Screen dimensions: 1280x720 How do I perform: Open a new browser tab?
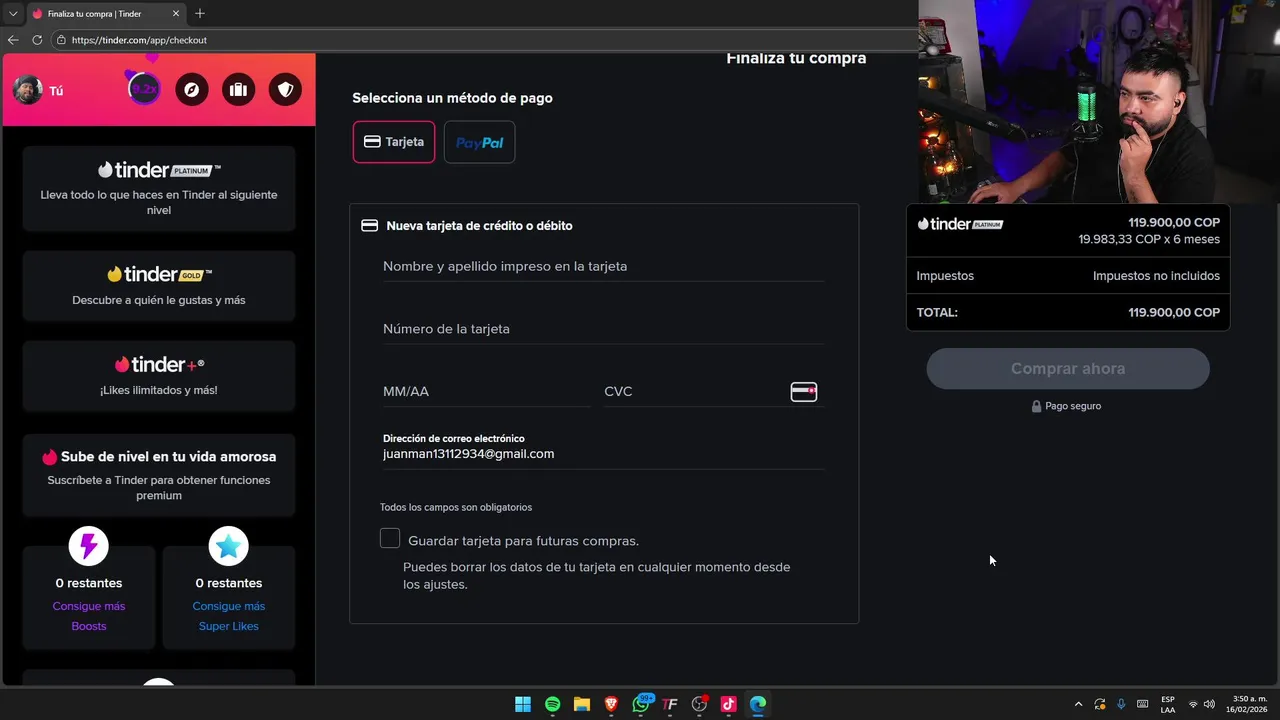[x=200, y=14]
